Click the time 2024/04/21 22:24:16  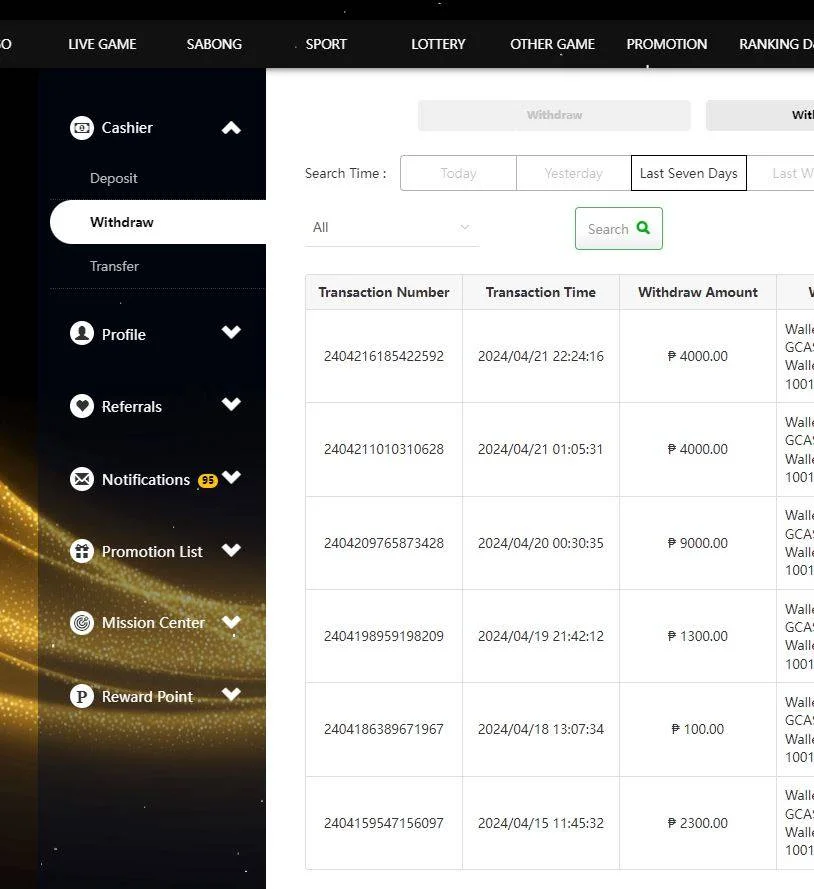click(541, 356)
